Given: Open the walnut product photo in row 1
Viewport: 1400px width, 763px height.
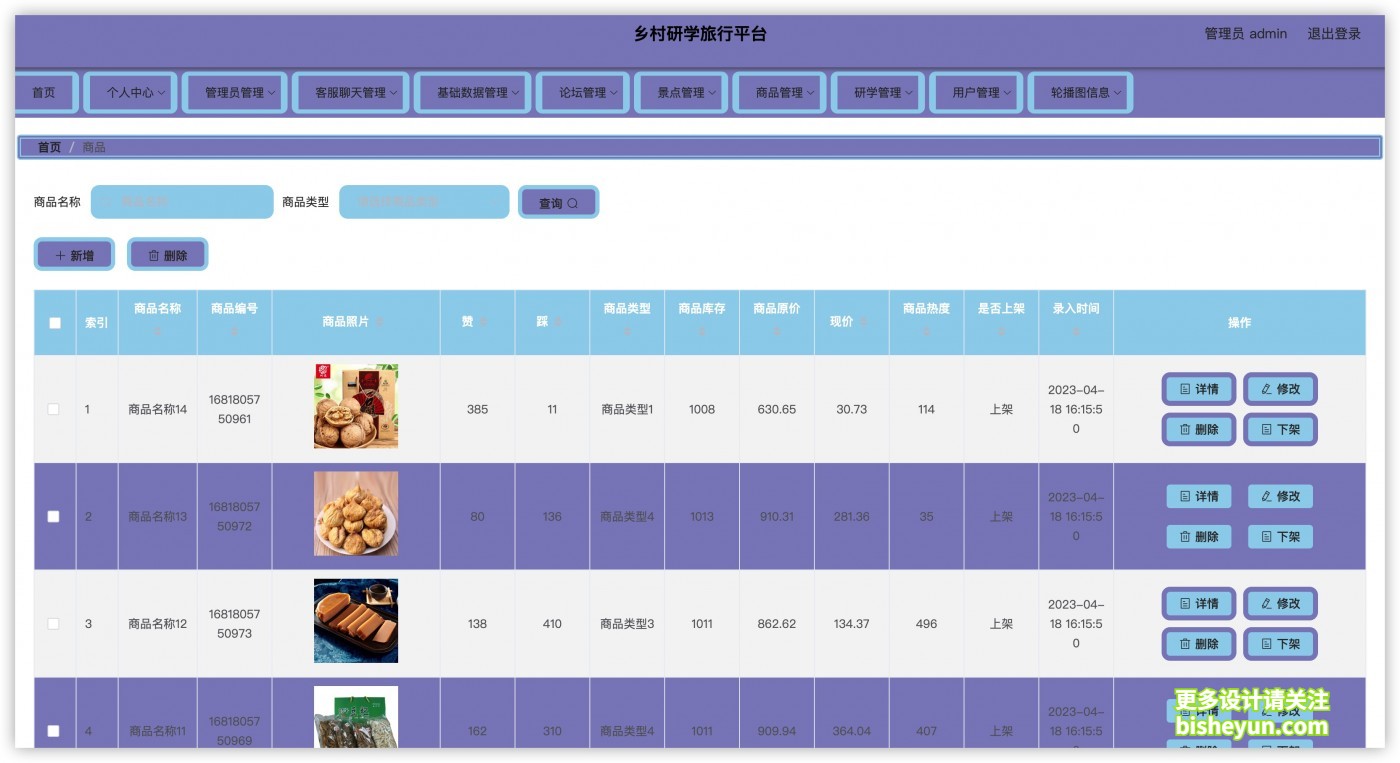Looking at the screenshot, I should [355, 406].
